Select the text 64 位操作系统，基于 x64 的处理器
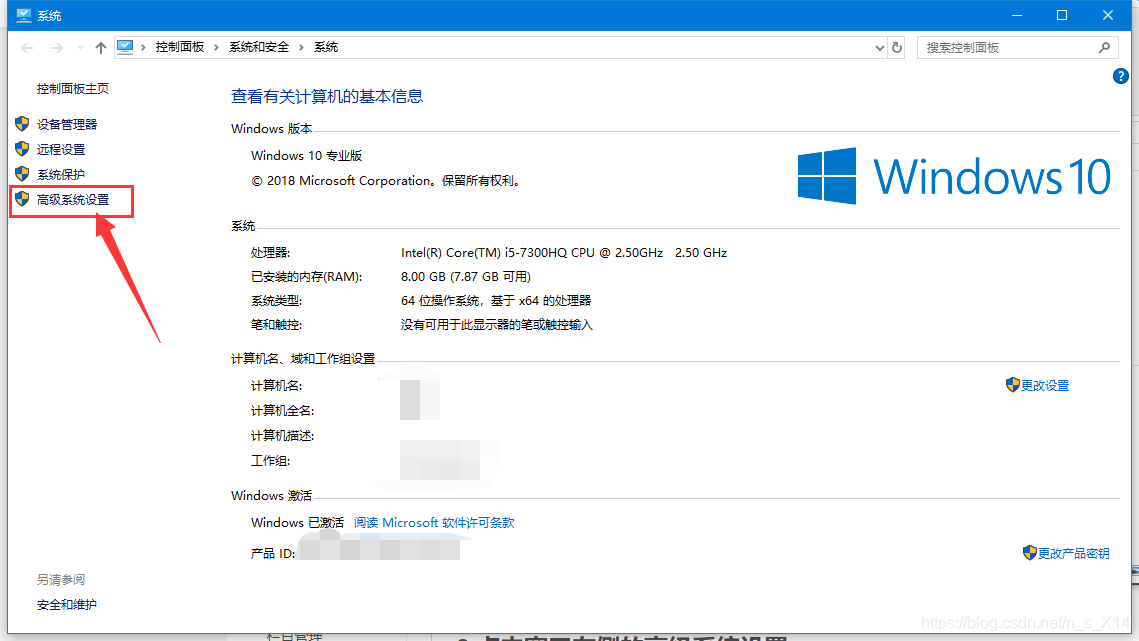The width and height of the screenshot is (1139, 641). point(496,301)
